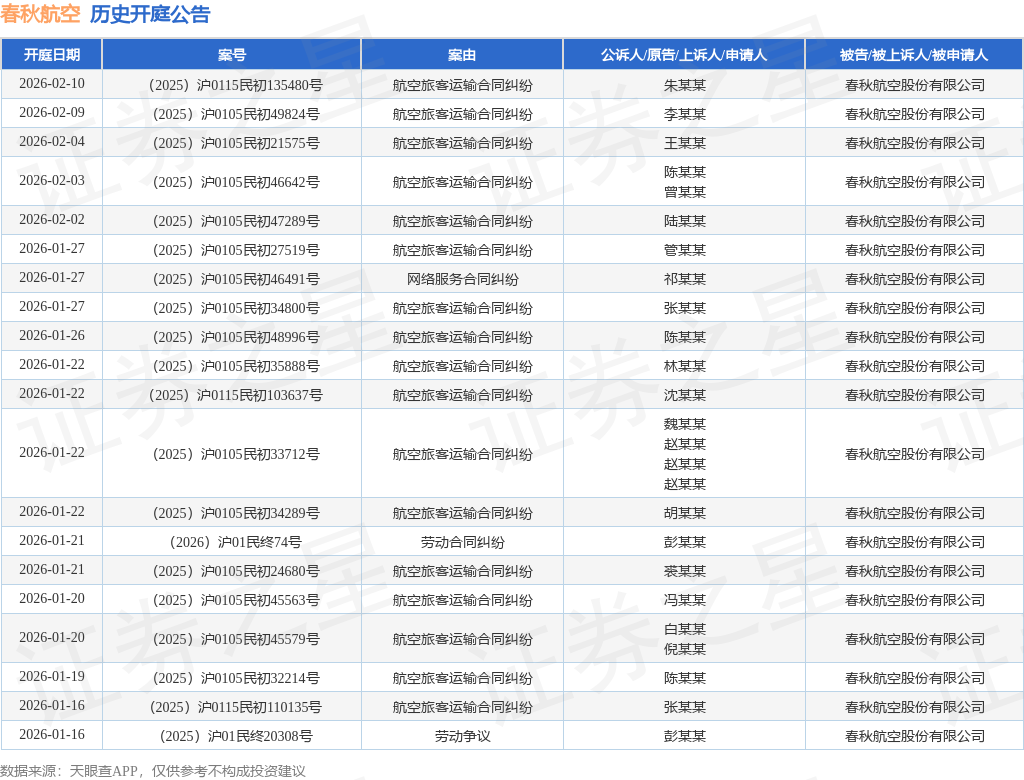Click plaintiff 胡某某
The height and width of the screenshot is (780, 1024).
[x=684, y=513]
